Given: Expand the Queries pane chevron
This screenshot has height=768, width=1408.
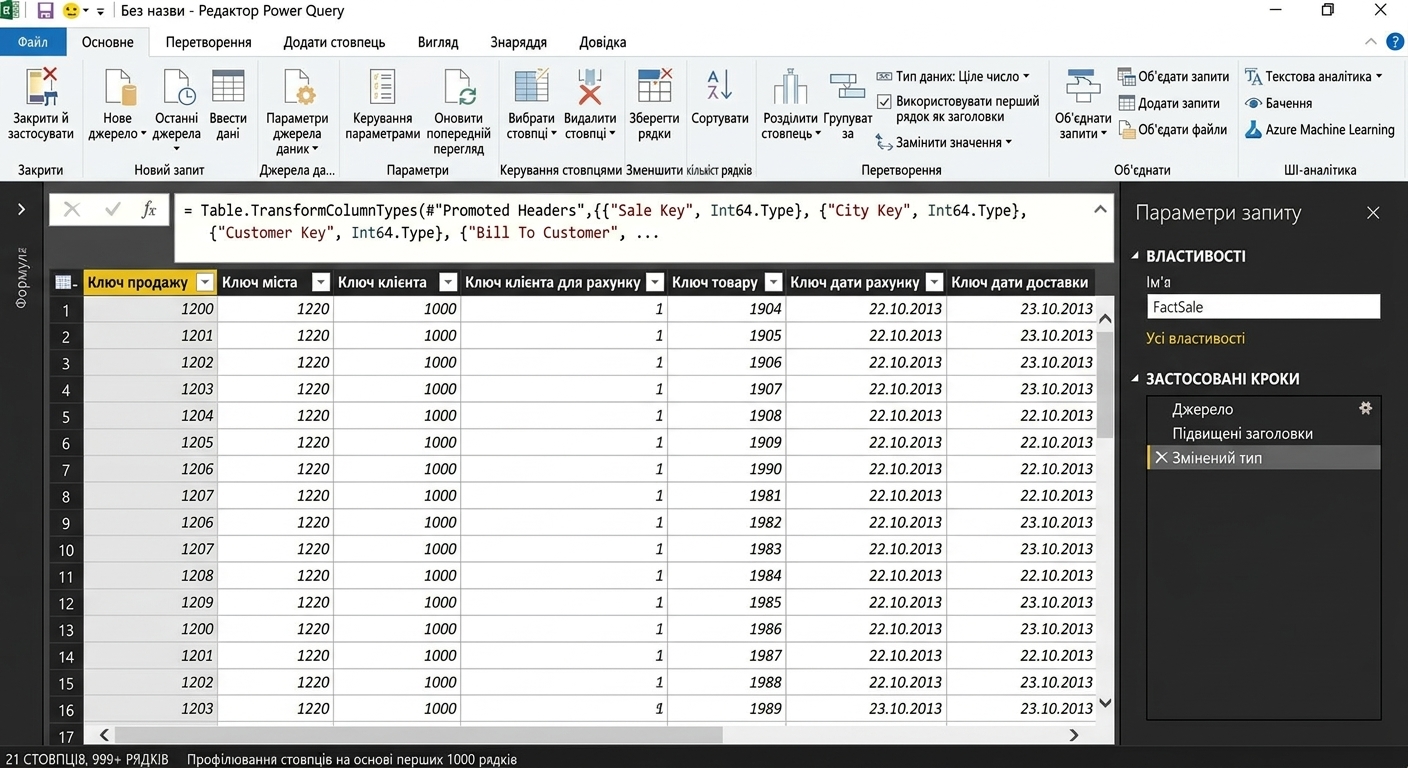Looking at the screenshot, I should (21, 208).
